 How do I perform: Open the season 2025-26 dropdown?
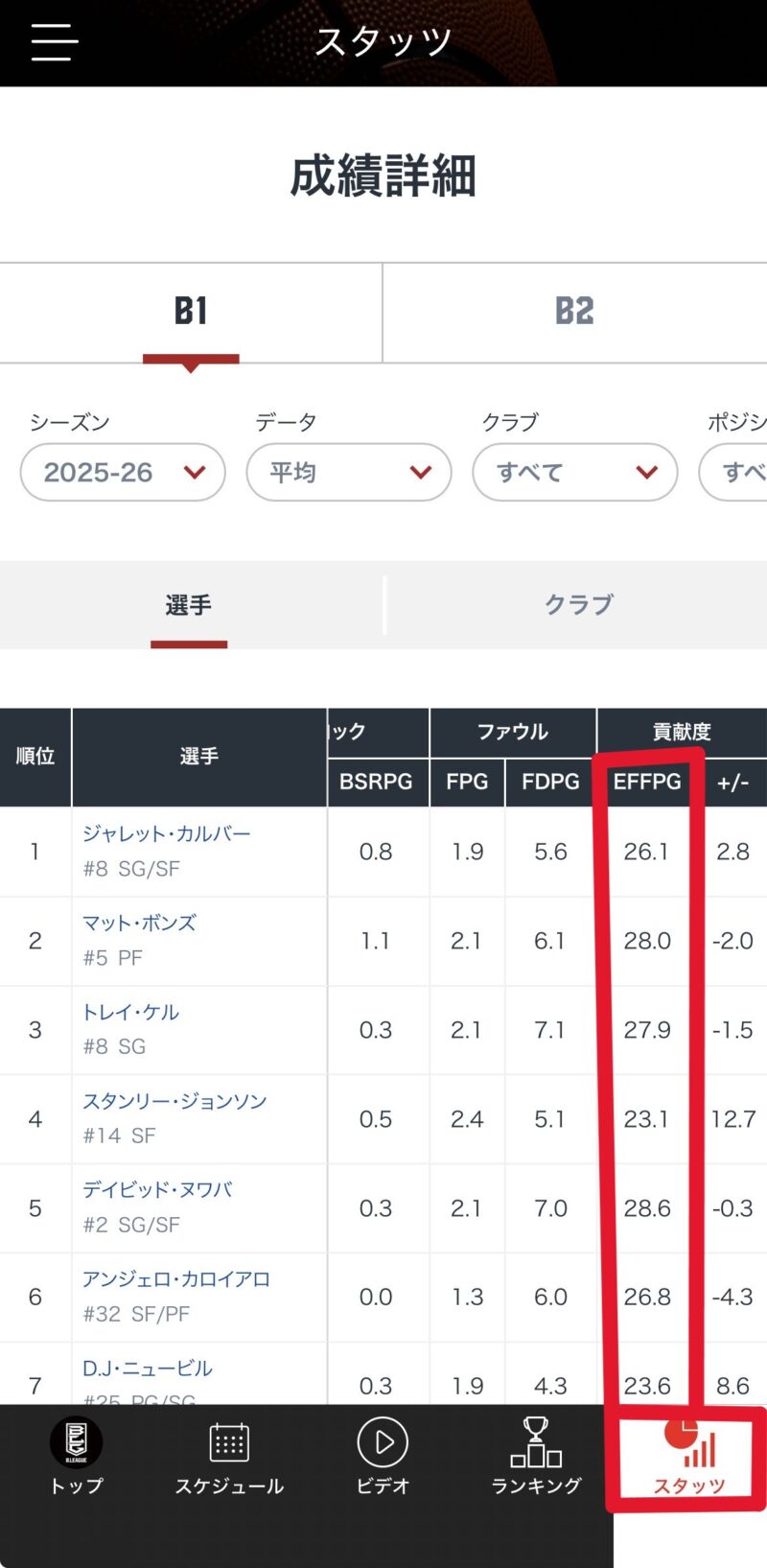123,472
